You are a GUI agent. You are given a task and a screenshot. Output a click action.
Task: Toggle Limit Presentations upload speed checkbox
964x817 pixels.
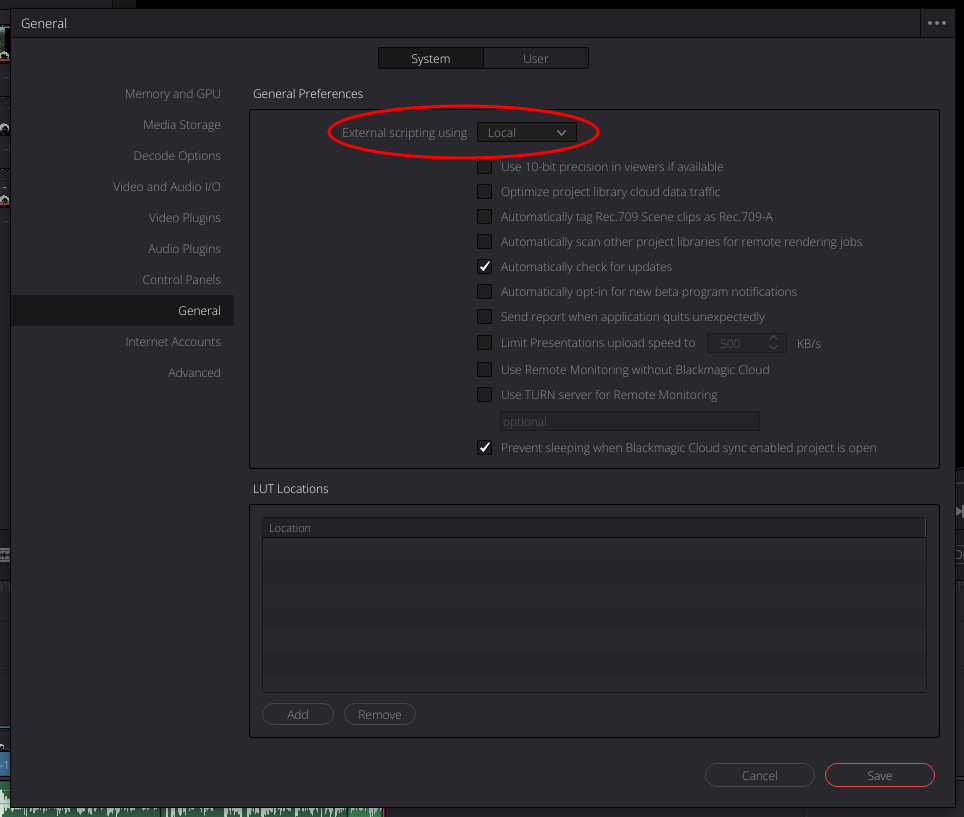pos(484,342)
